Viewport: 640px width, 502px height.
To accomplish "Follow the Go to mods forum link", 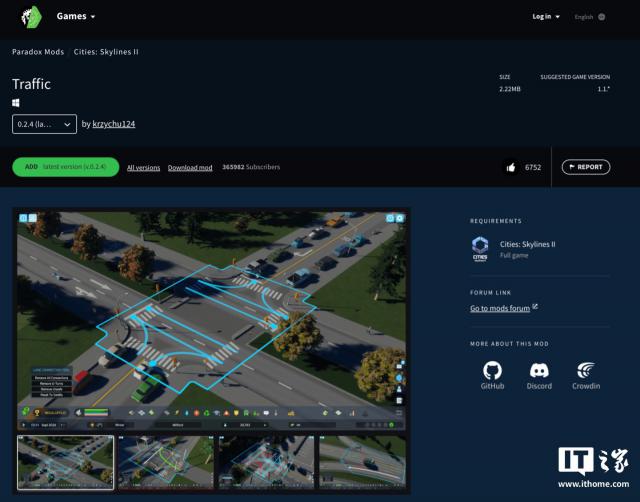I will [500, 308].
